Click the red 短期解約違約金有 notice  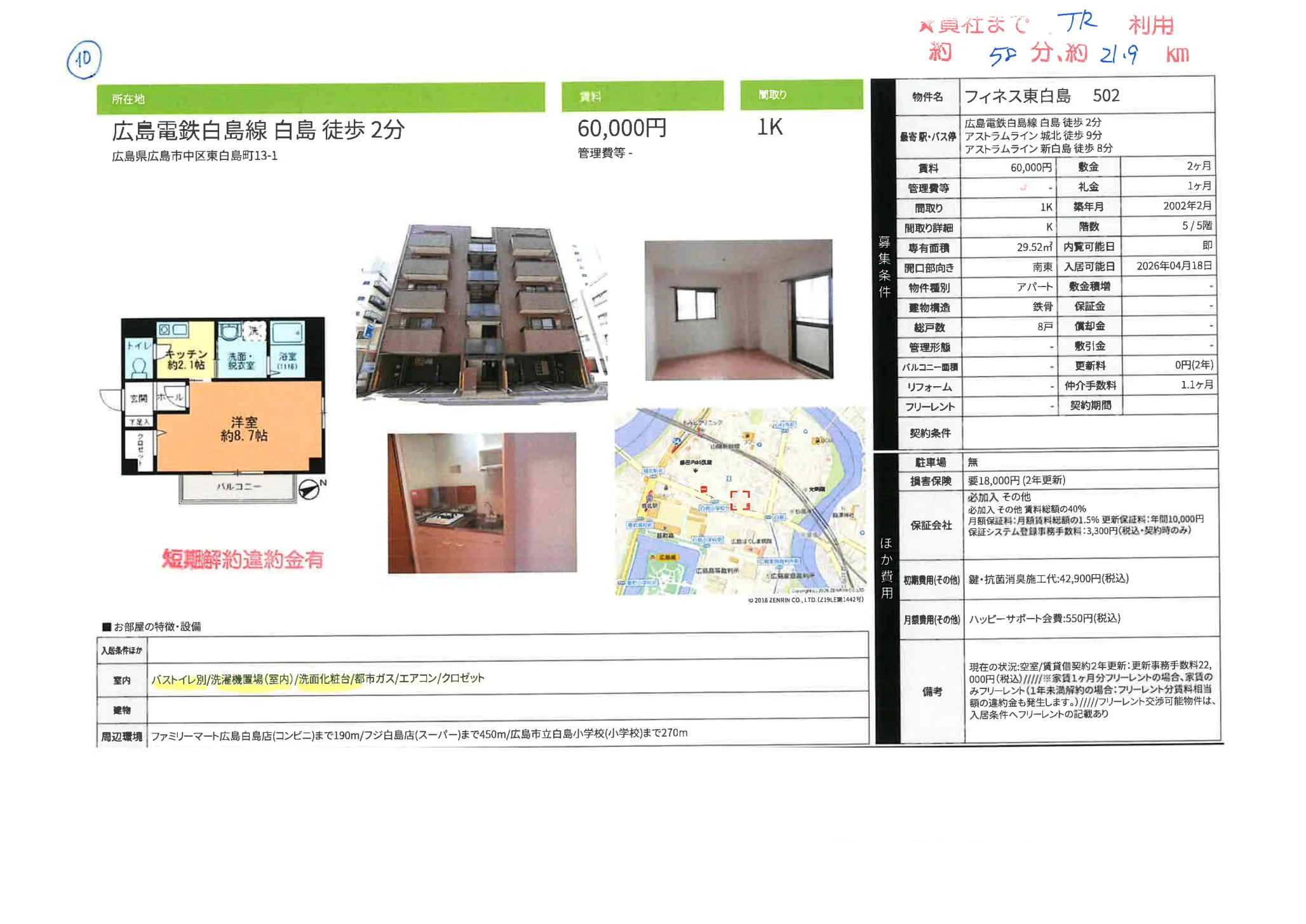click(x=243, y=559)
